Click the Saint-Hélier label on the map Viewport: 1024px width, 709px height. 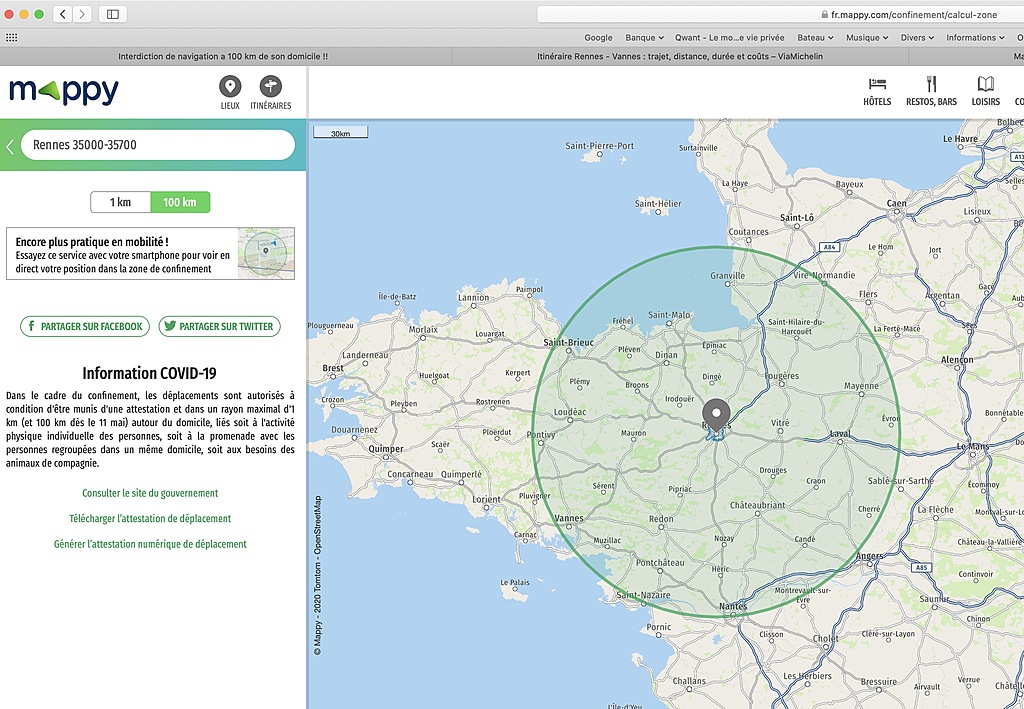point(658,204)
